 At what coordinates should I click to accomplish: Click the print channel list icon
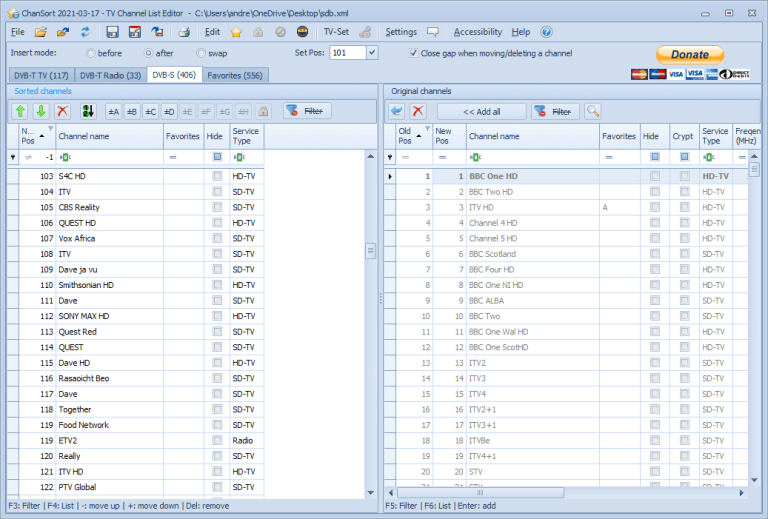[183, 32]
